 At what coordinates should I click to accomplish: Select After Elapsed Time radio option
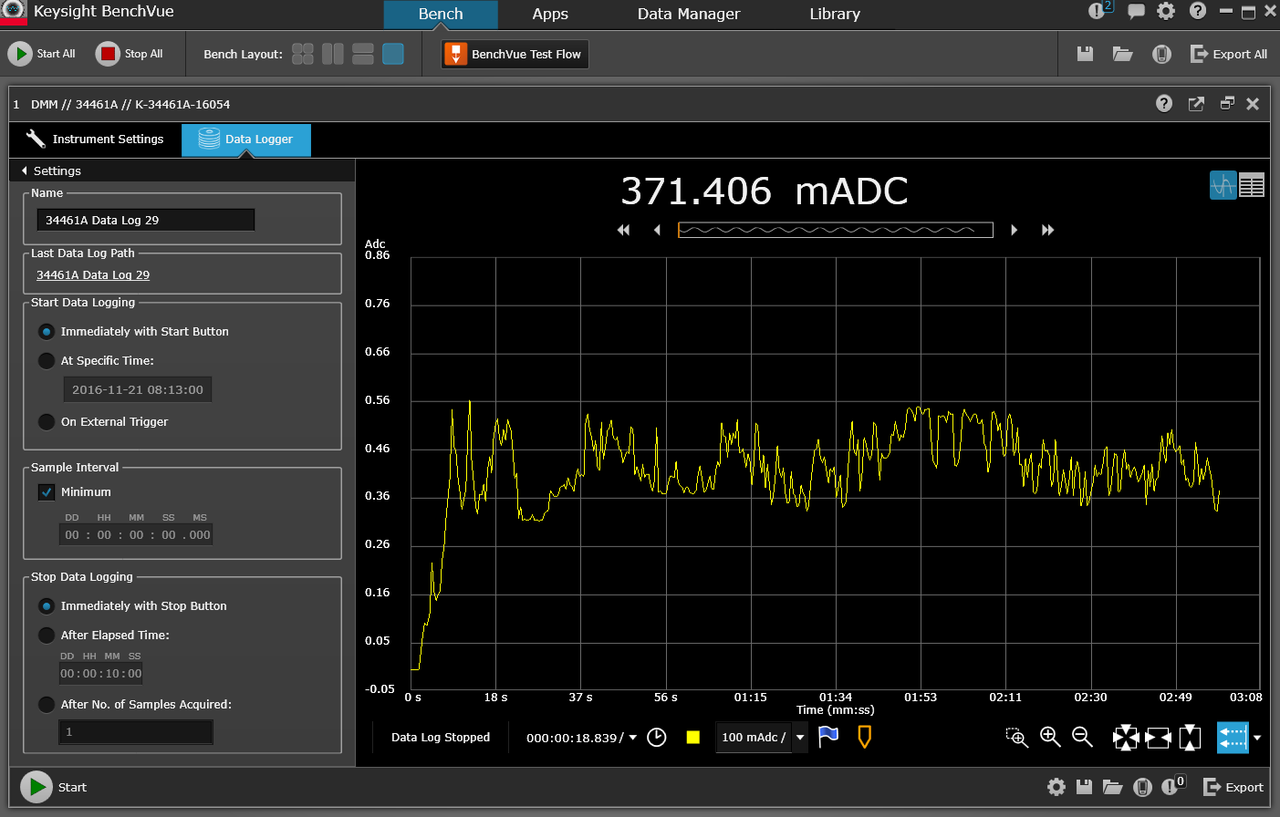tap(47, 635)
